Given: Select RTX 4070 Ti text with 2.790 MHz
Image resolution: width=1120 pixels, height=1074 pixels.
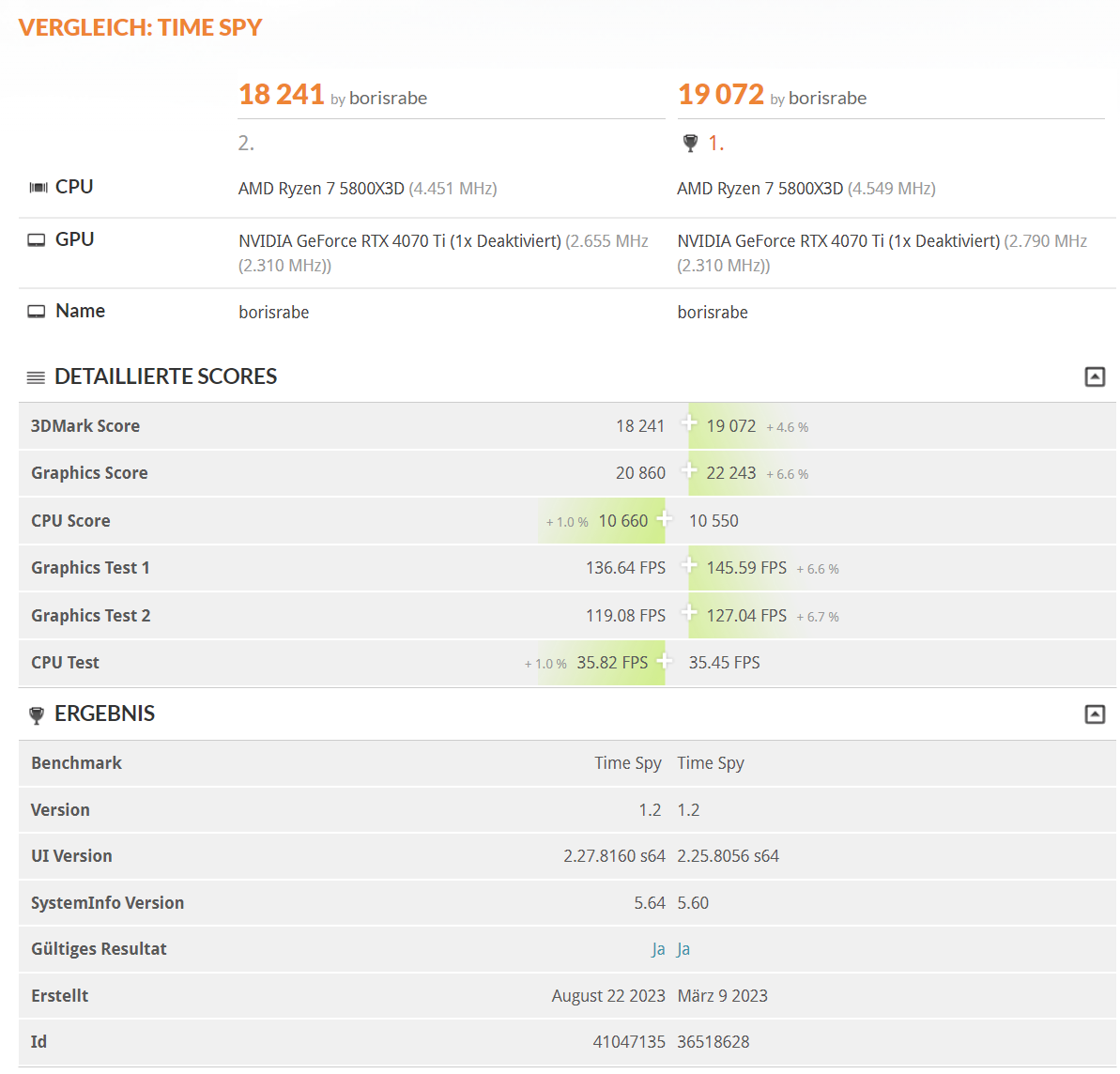Looking at the screenshot, I should [x=882, y=253].
